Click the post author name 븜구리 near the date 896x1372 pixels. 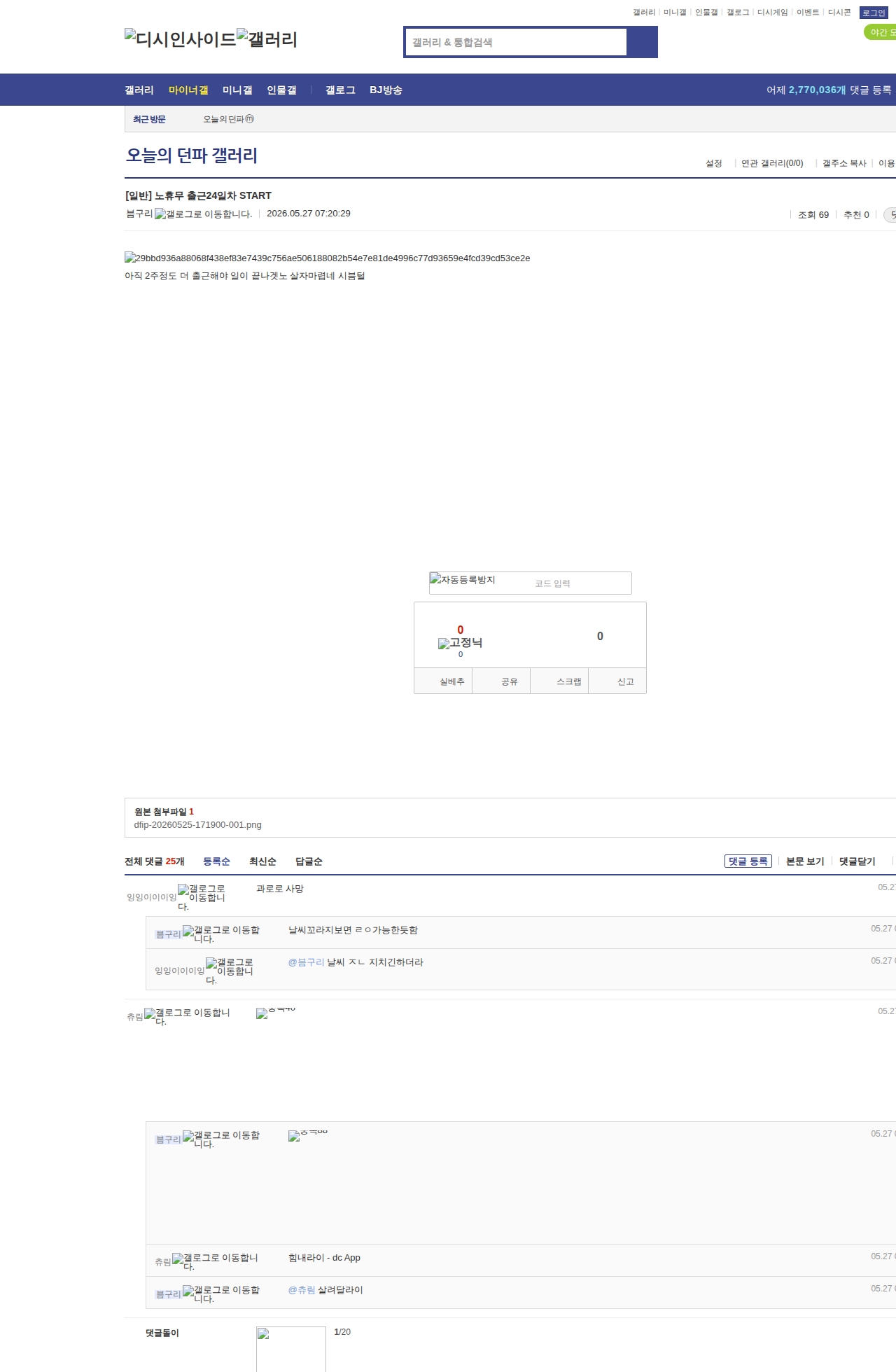click(x=139, y=214)
